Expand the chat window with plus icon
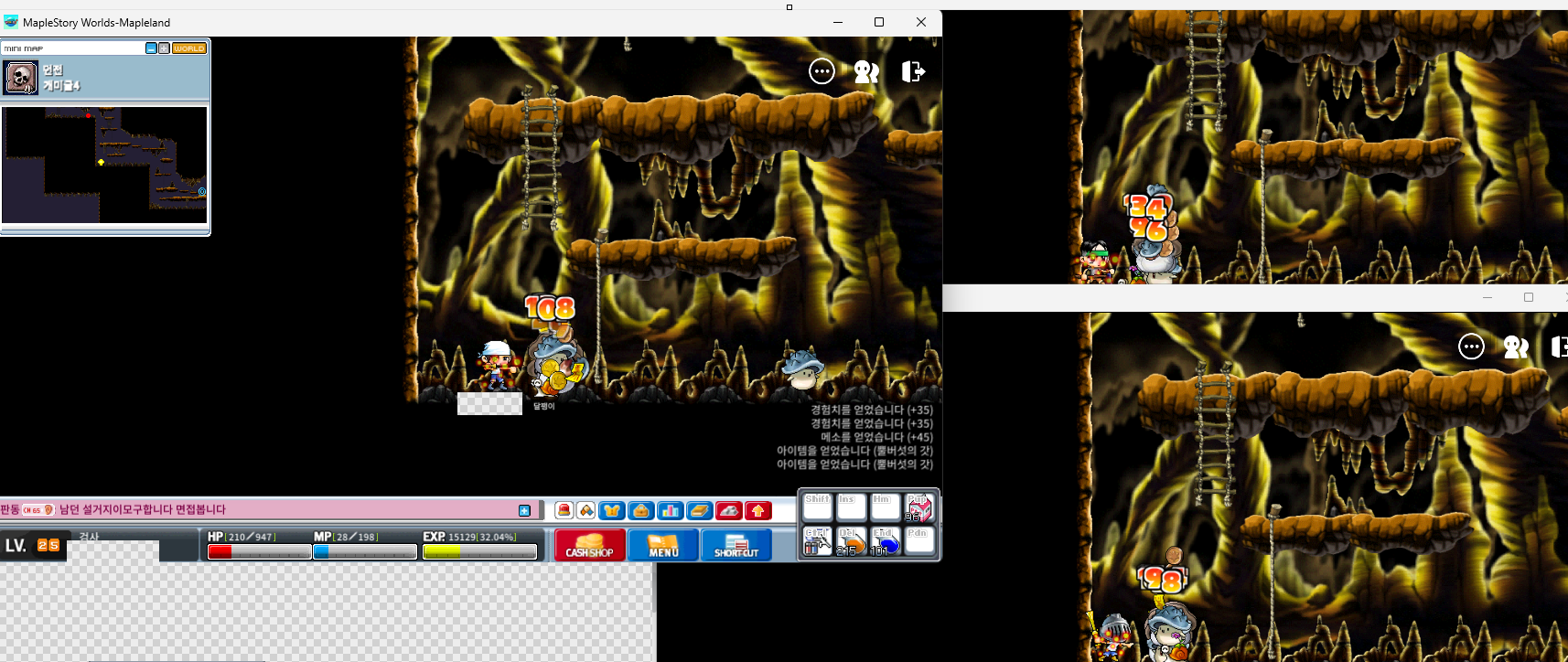 pos(524,510)
